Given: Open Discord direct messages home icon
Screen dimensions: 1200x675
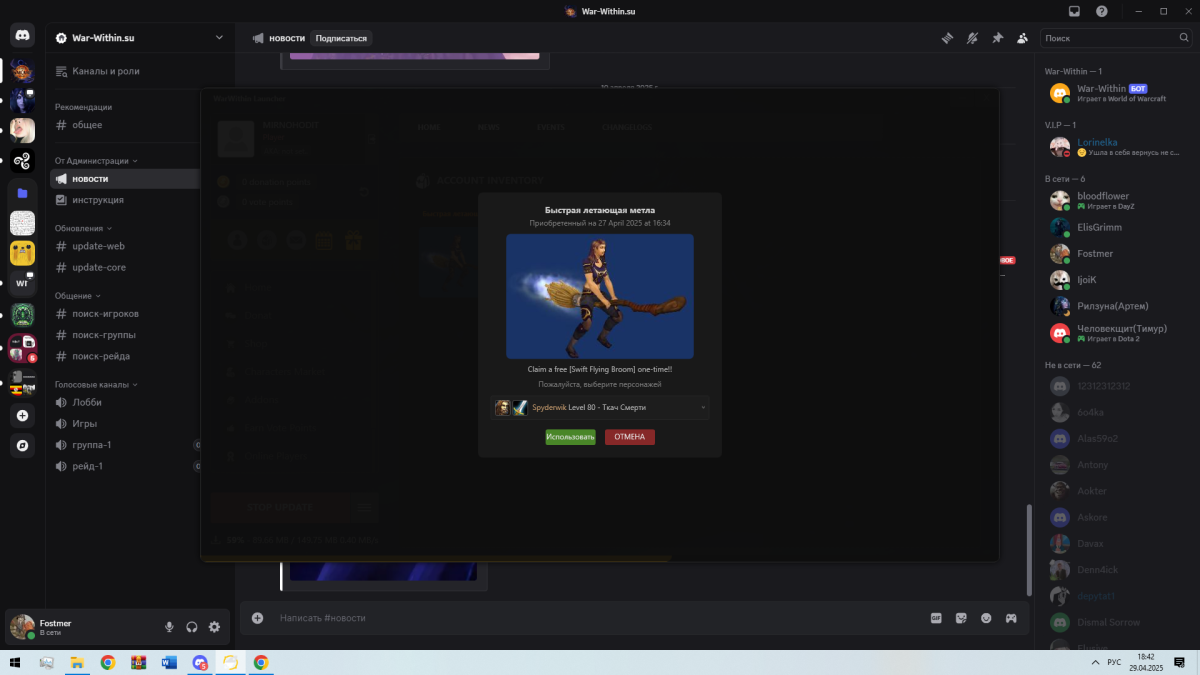Looking at the screenshot, I should click(x=22, y=36).
